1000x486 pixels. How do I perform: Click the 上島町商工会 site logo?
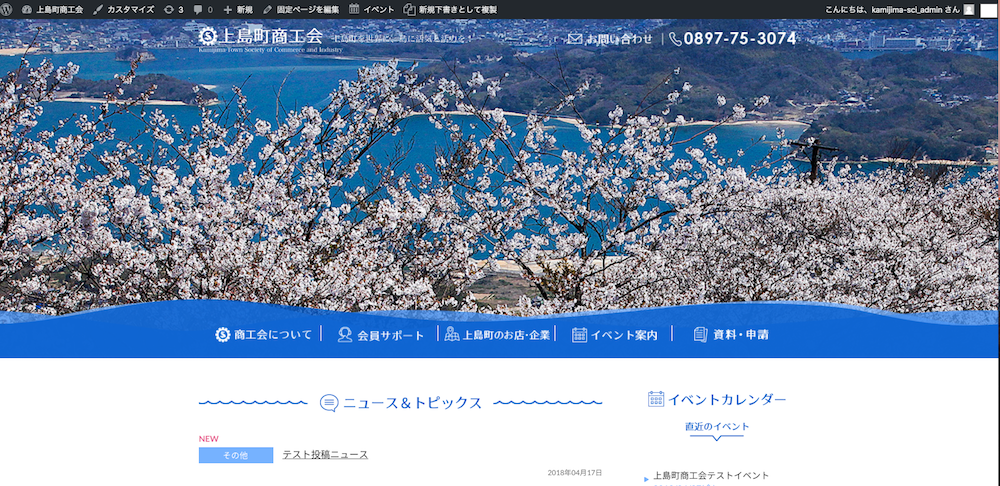tap(261, 37)
